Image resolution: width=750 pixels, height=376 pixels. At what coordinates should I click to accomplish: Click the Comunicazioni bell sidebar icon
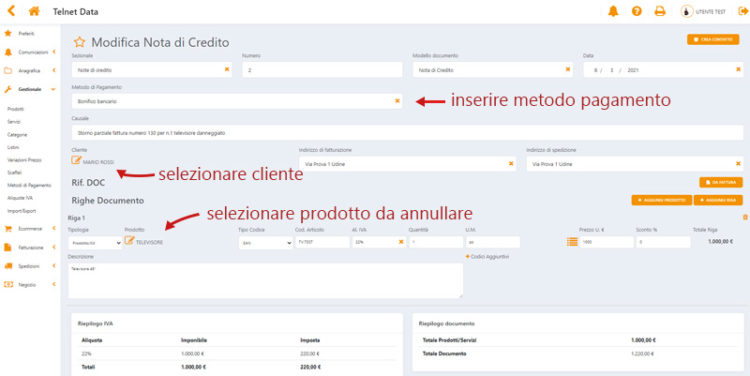point(8,52)
